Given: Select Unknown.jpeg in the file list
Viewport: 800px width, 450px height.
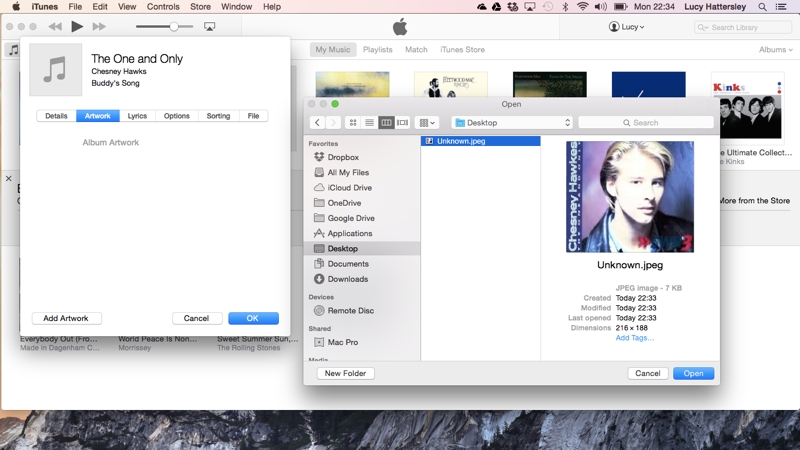Looking at the screenshot, I should pos(481,141).
